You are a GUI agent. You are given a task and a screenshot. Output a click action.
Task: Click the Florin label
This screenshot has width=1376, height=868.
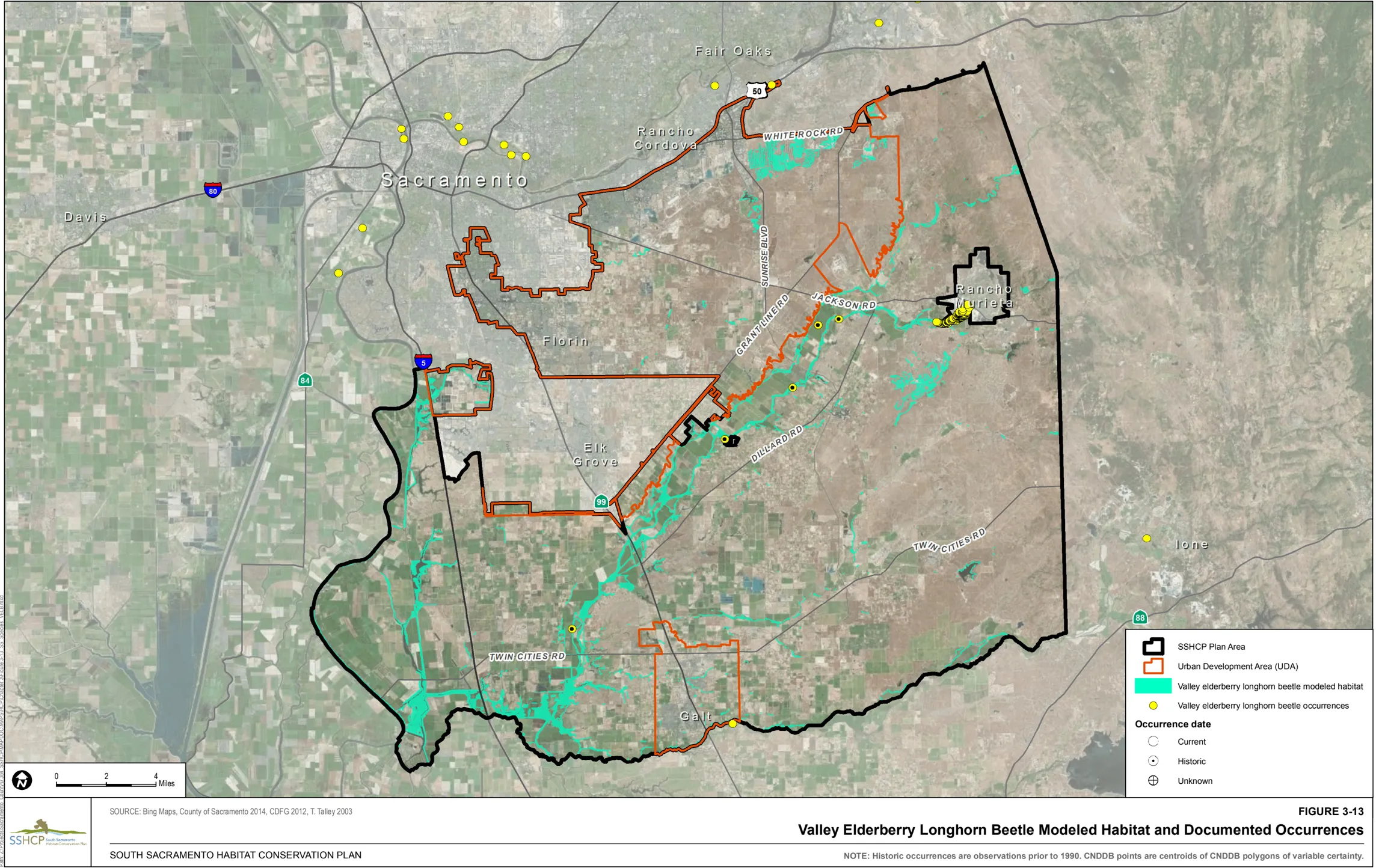click(565, 341)
